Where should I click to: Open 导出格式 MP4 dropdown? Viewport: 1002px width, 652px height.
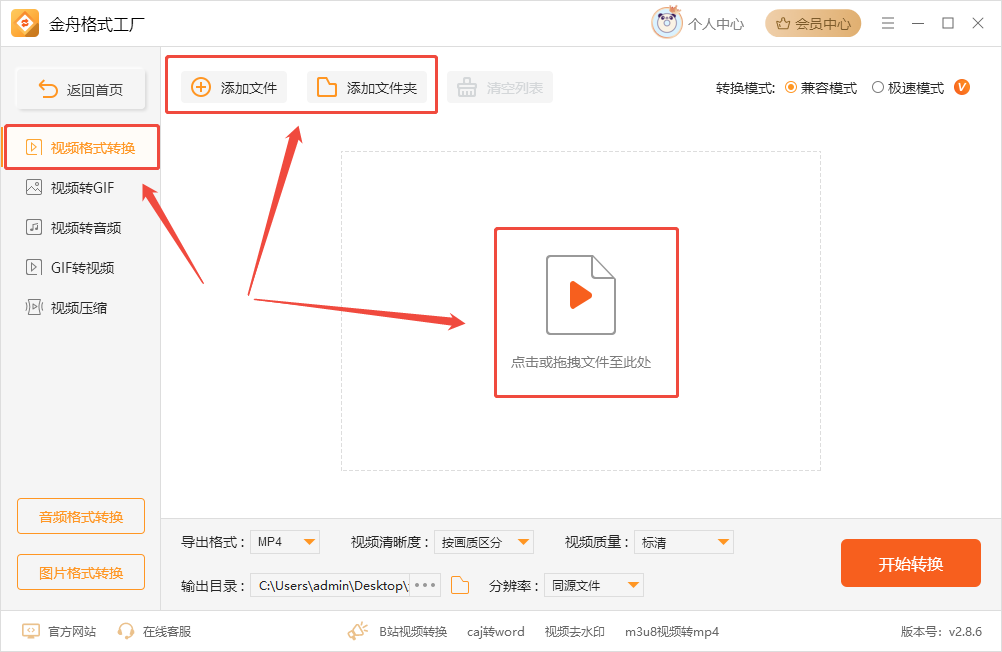click(285, 542)
